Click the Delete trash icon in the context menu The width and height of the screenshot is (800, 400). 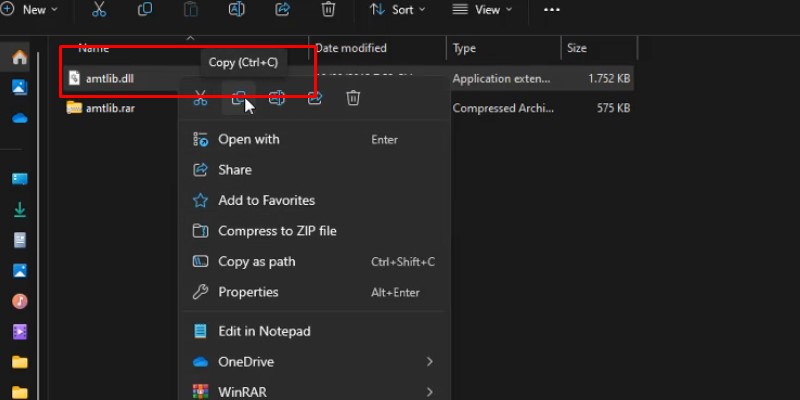[x=353, y=98]
